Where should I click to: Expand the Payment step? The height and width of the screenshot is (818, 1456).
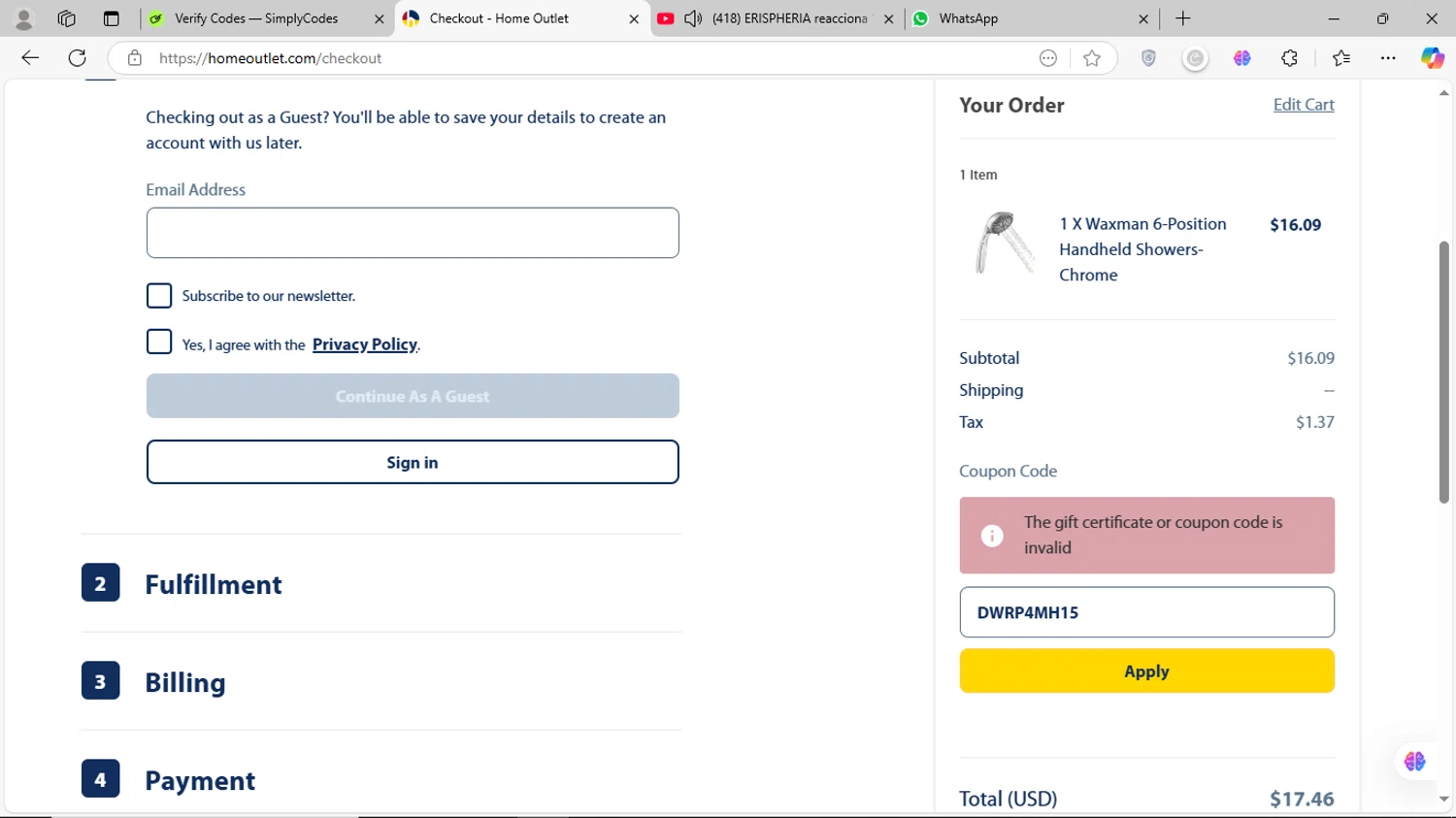point(200,780)
